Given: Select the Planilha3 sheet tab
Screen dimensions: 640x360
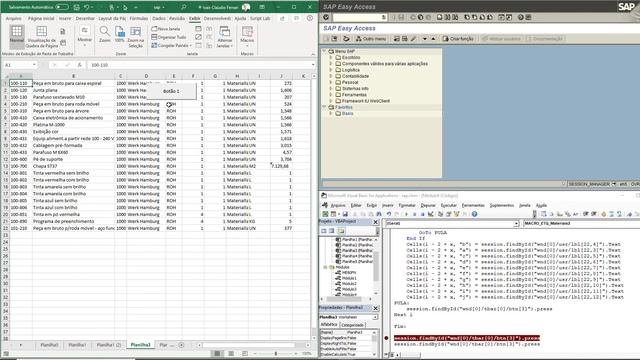Looking at the screenshot, I should click(x=140, y=345).
